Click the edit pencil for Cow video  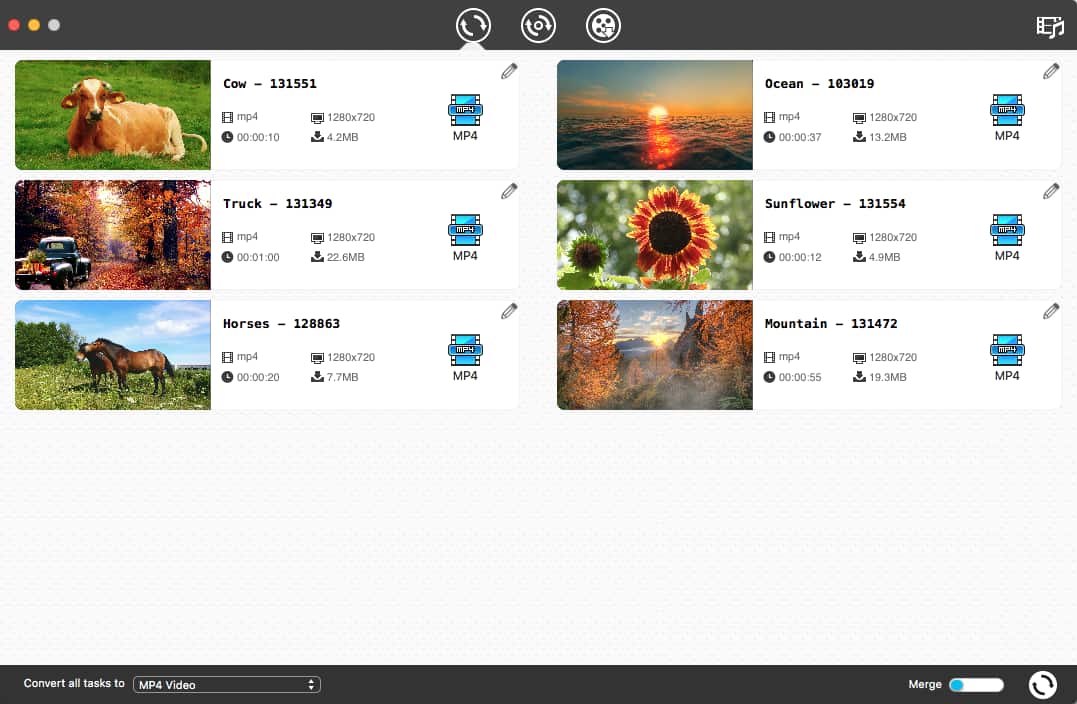coord(509,71)
